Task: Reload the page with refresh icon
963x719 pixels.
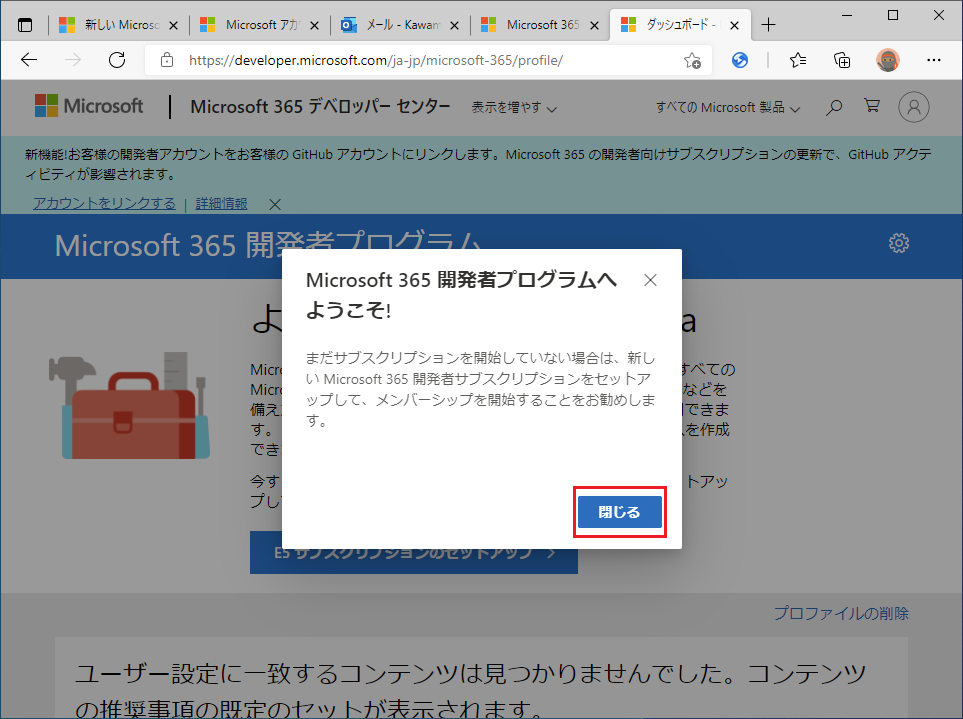Action: click(x=117, y=60)
